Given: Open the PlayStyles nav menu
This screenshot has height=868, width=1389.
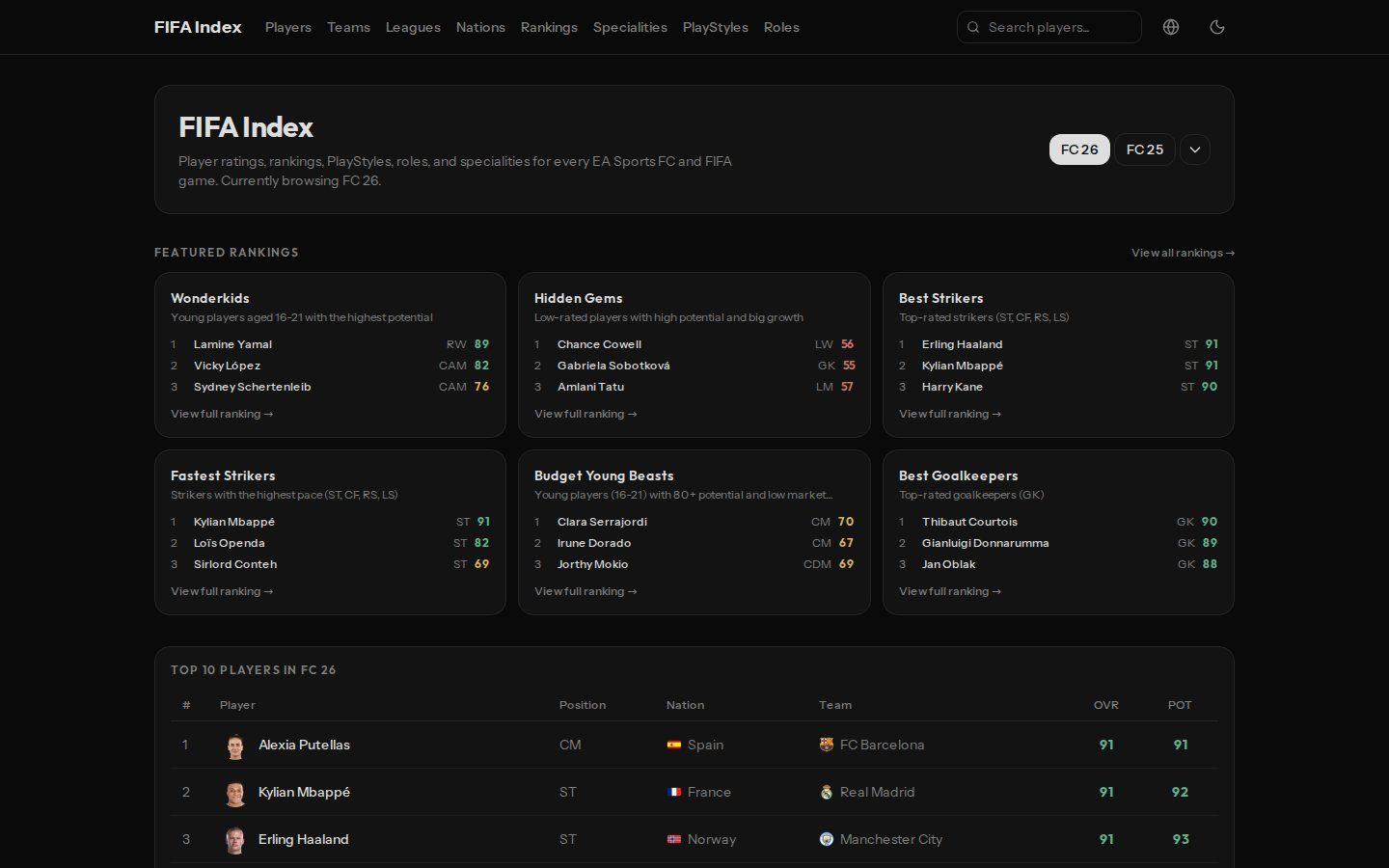Looking at the screenshot, I should (715, 27).
